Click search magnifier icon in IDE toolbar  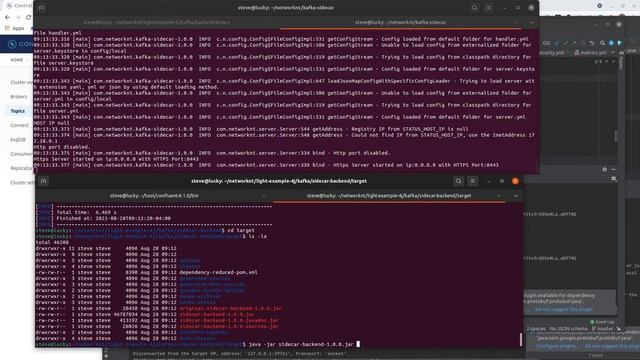pos(602,43)
